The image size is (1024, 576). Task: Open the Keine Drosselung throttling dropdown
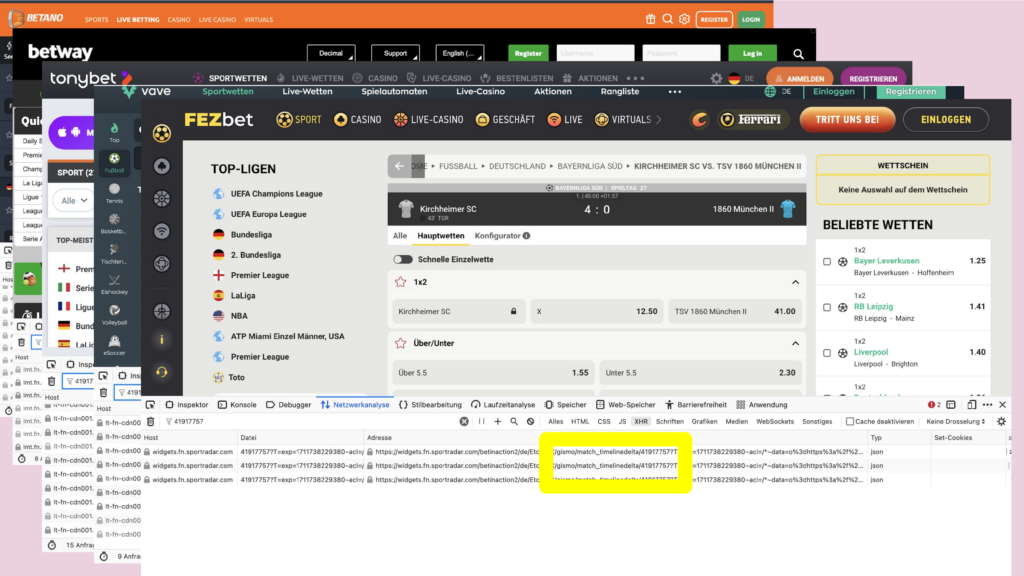[955, 422]
